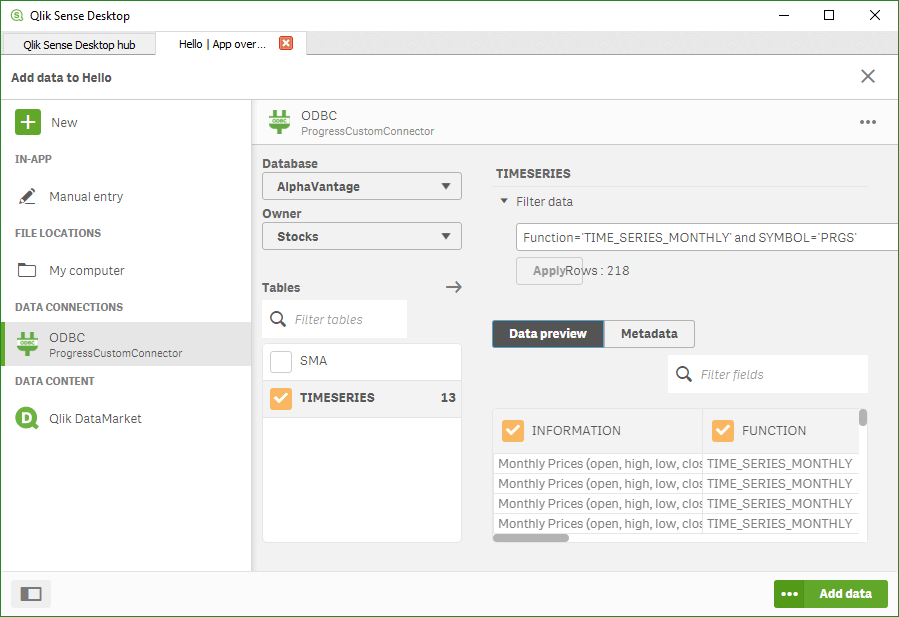Click the Manual entry pencil icon
Image resolution: width=899 pixels, height=617 pixels.
pyautogui.click(x=27, y=196)
